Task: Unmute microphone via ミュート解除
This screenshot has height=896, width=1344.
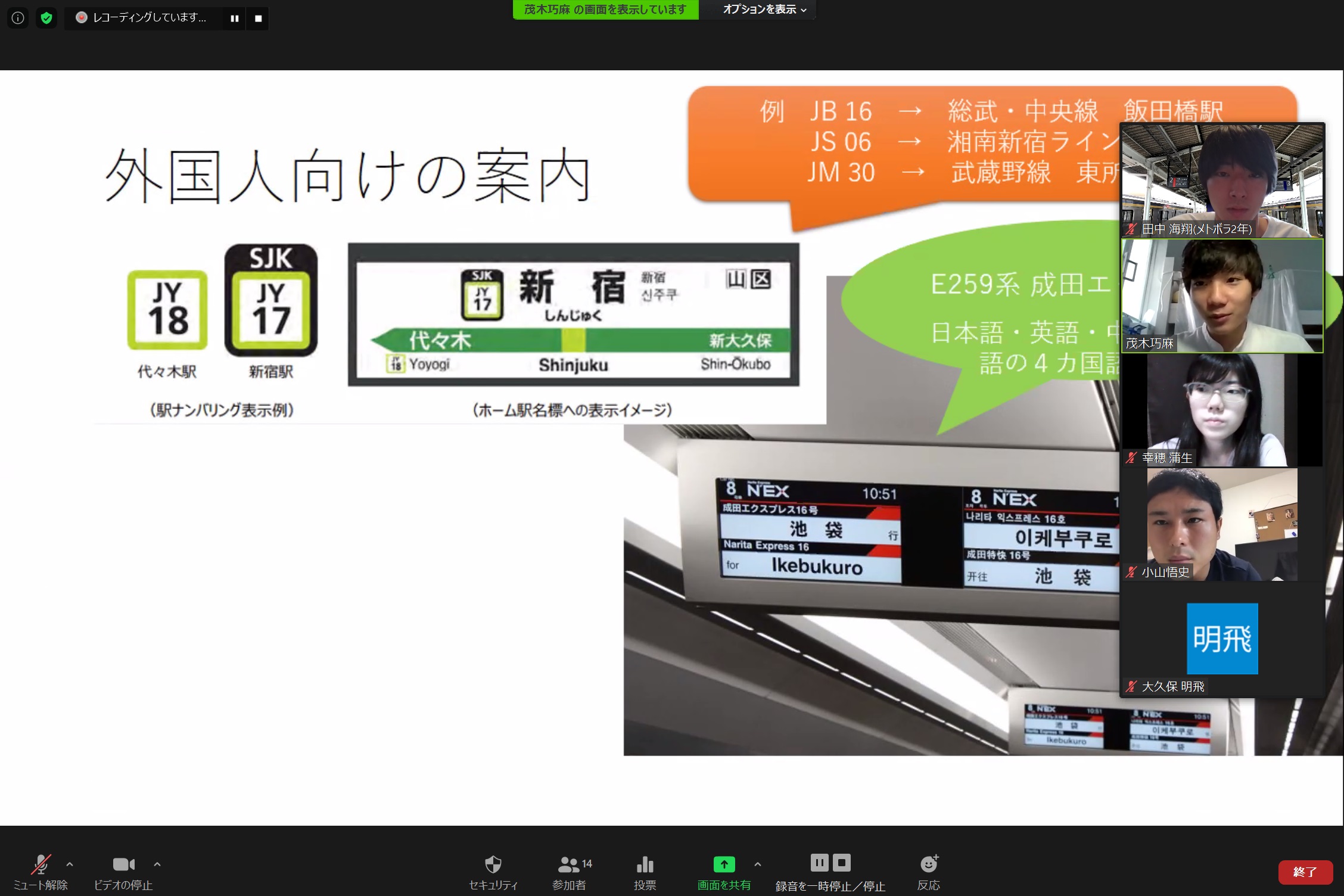Action: click(x=41, y=872)
